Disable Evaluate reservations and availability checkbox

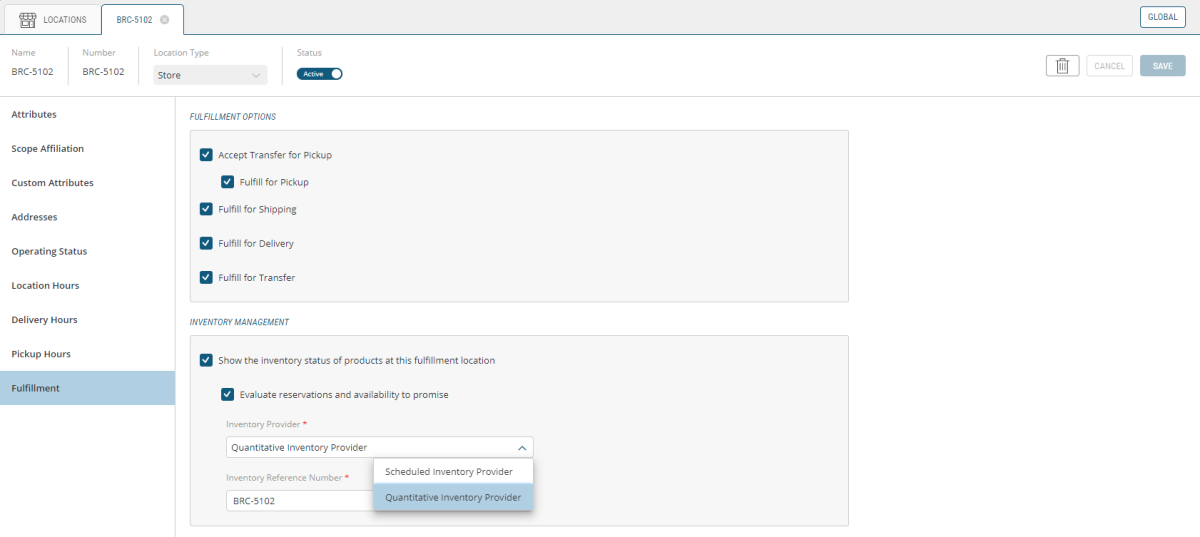pos(228,394)
